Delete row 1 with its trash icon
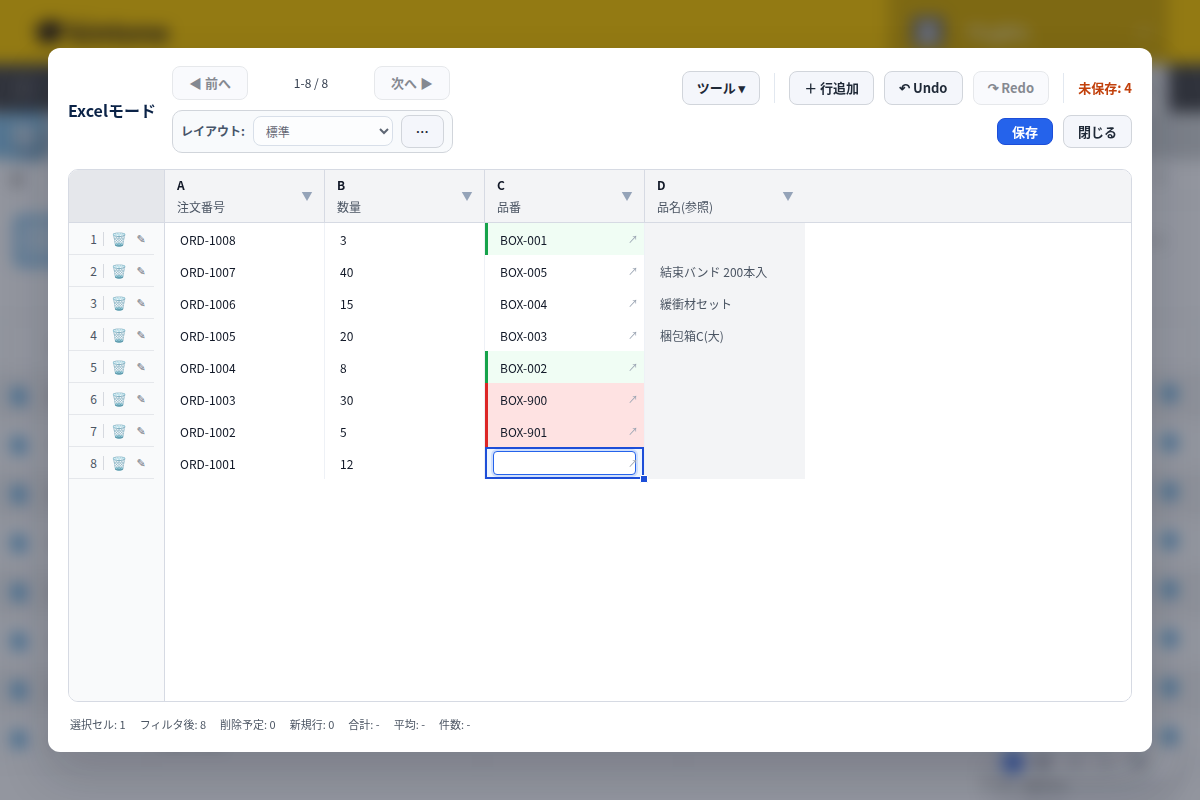The width and height of the screenshot is (1200, 800). (x=119, y=239)
